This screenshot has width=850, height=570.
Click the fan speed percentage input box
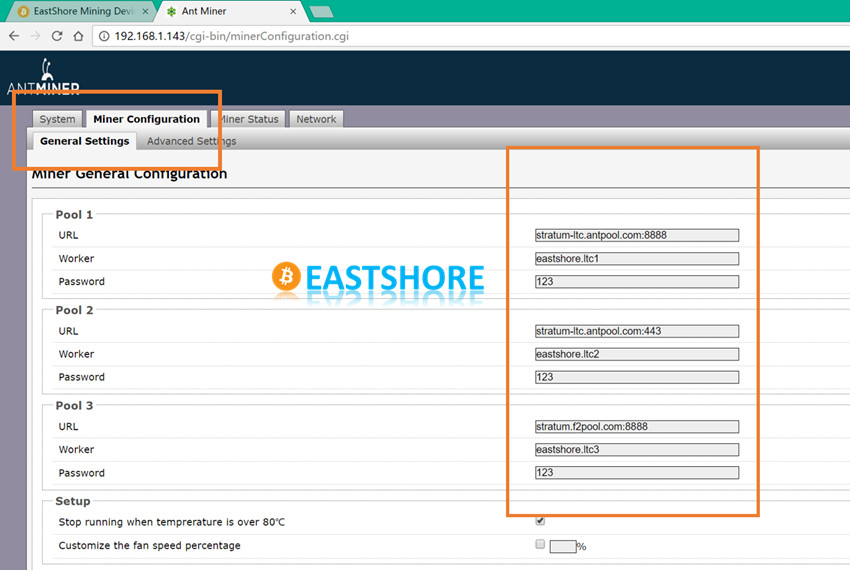562,547
